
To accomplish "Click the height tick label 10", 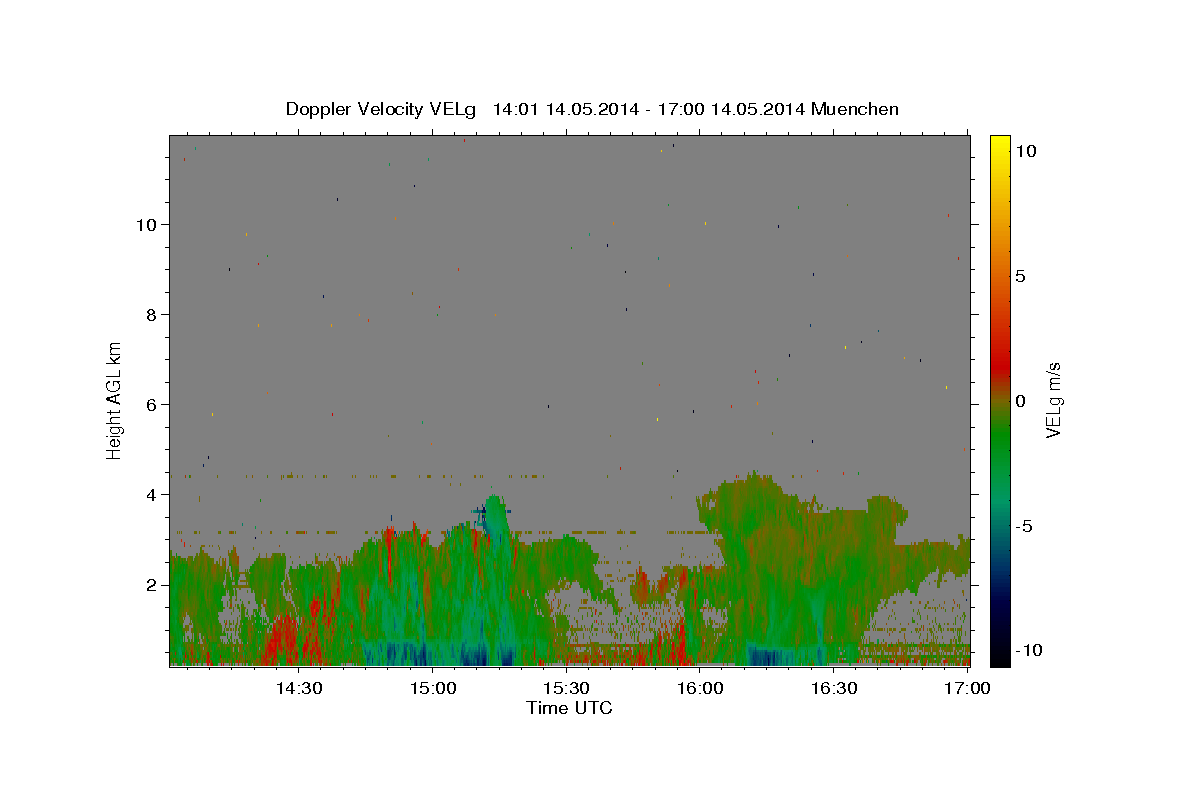I will [149, 224].
